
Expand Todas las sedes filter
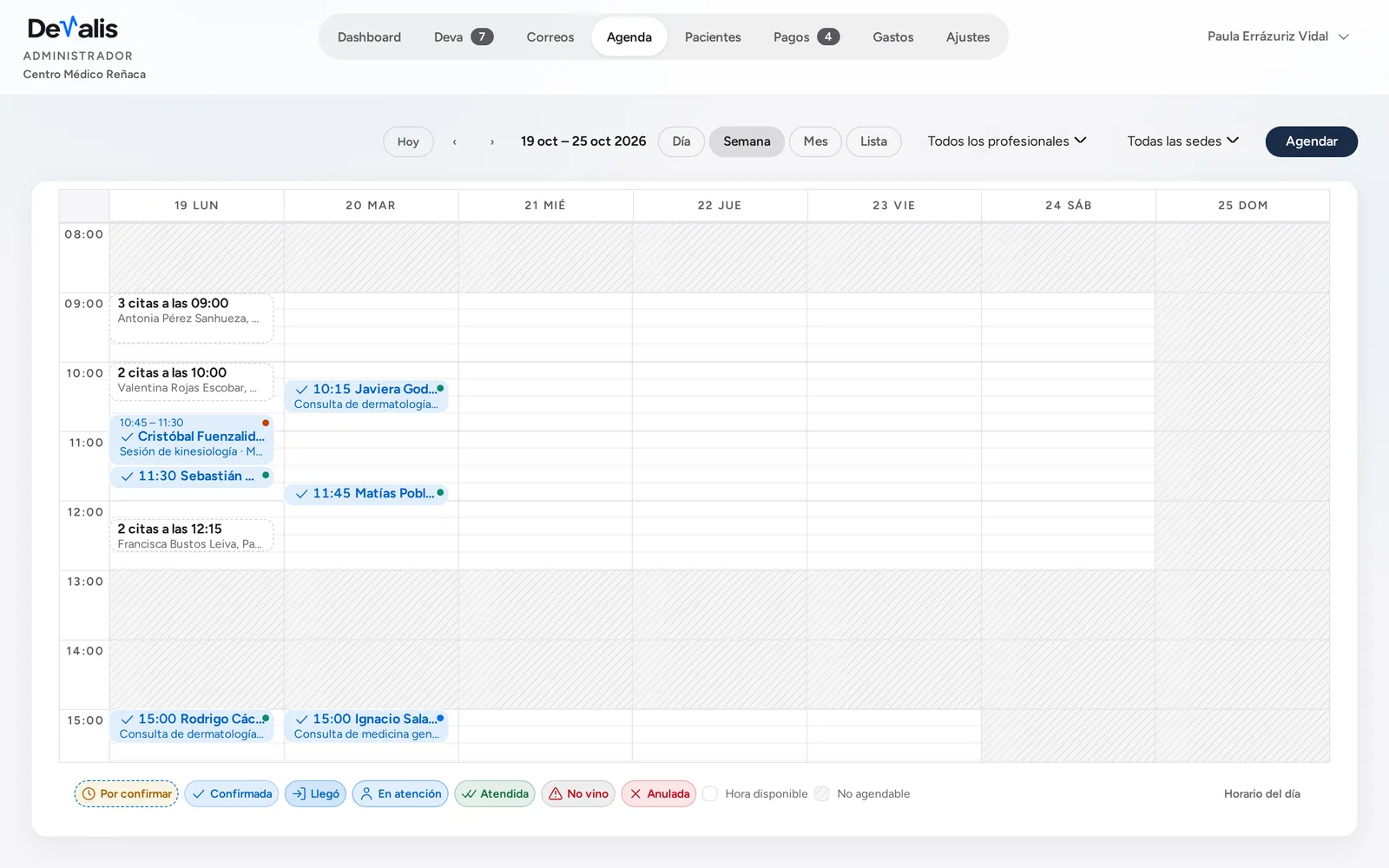point(1182,141)
